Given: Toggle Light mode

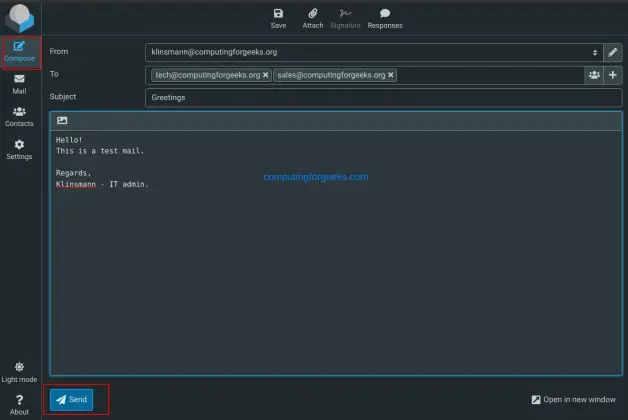Looking at the screenshot, I should click(x=19, y=372).
